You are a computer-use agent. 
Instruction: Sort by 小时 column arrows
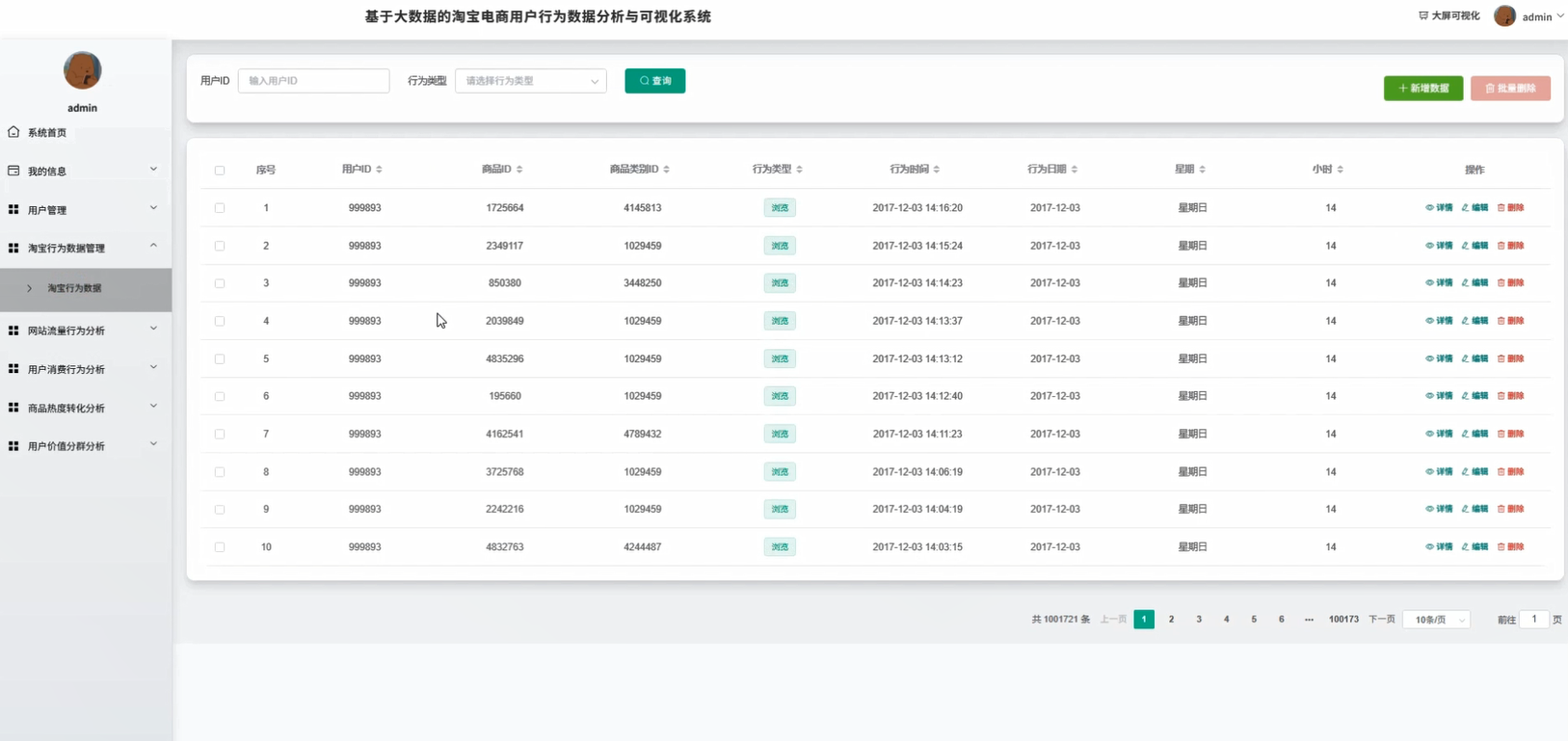tap(1340, 170)
